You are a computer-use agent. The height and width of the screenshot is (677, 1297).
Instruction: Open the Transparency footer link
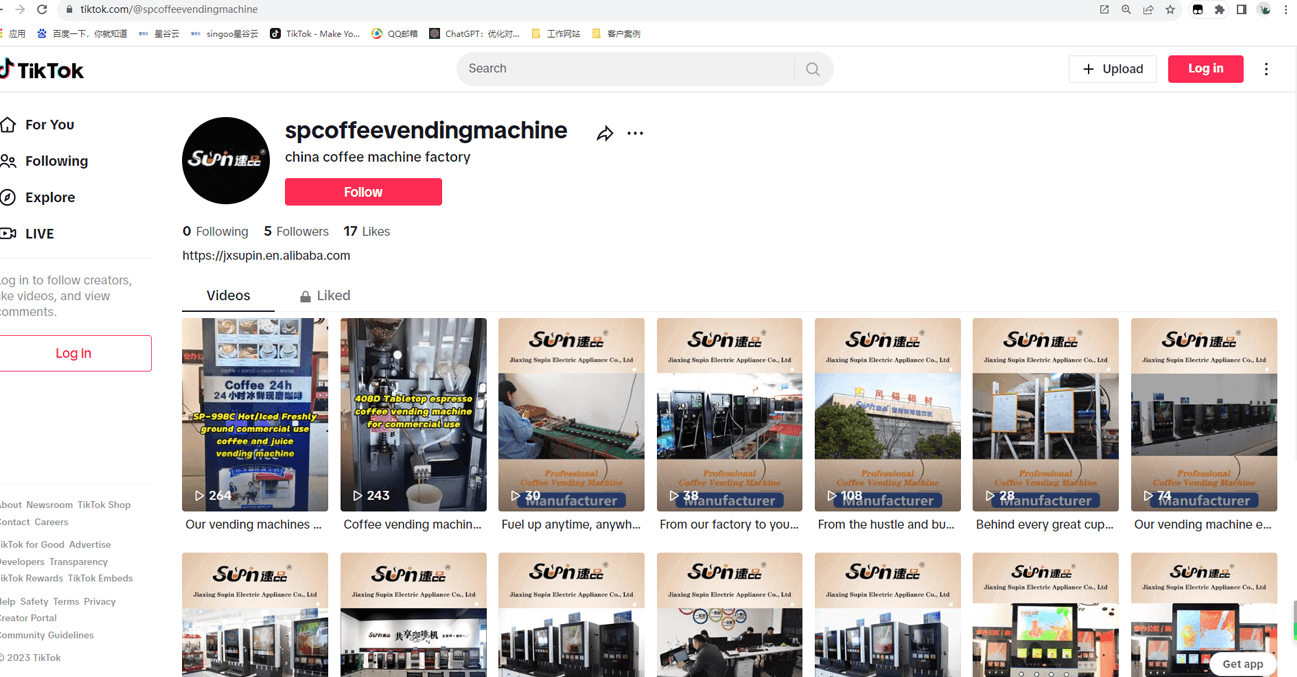78,562
